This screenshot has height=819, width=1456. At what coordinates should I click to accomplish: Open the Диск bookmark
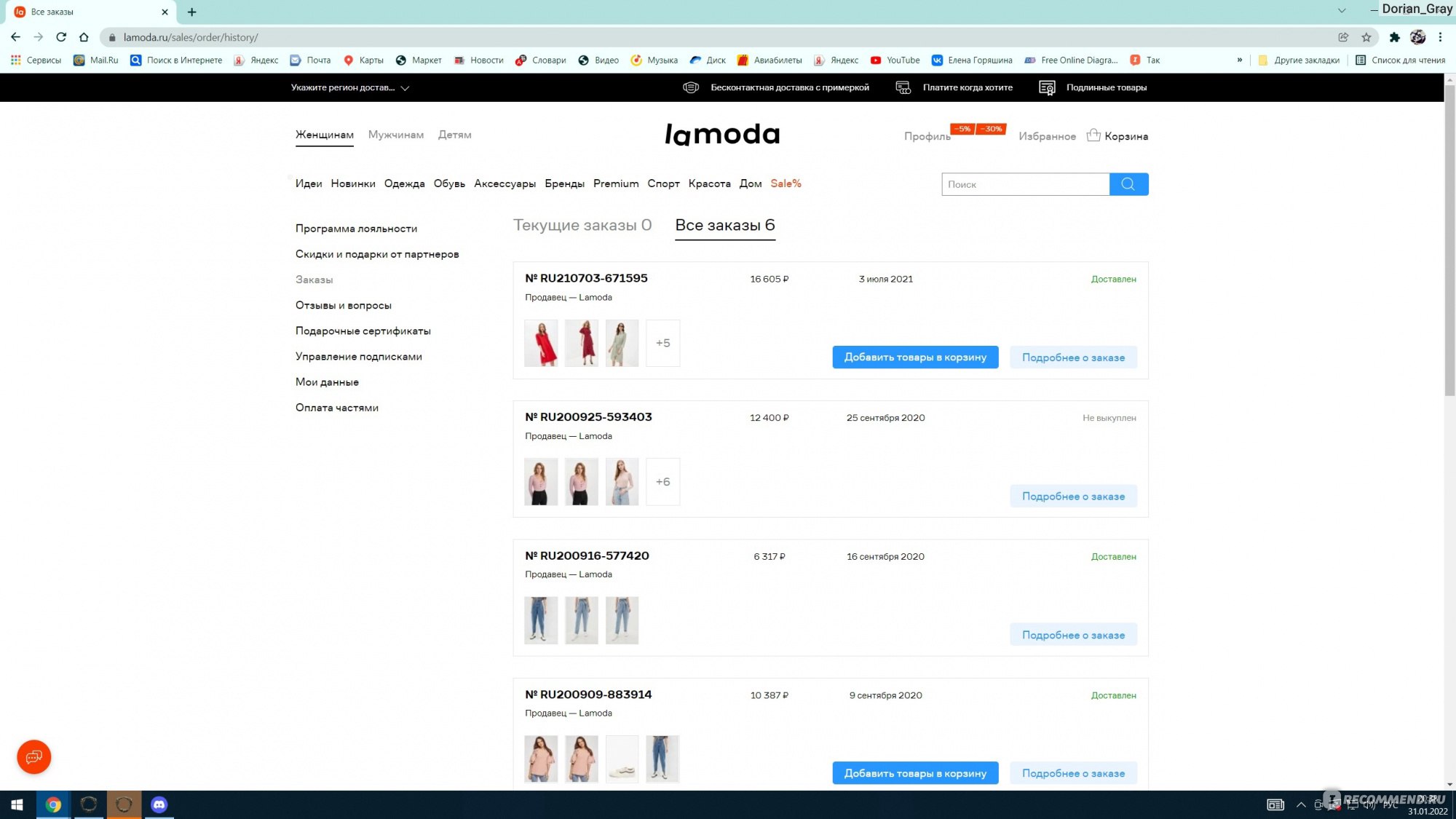(x=708, y=60)
